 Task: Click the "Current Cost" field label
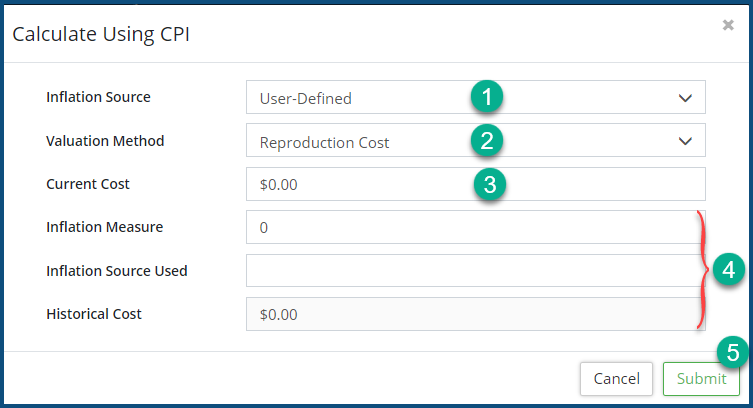[88, 184]
